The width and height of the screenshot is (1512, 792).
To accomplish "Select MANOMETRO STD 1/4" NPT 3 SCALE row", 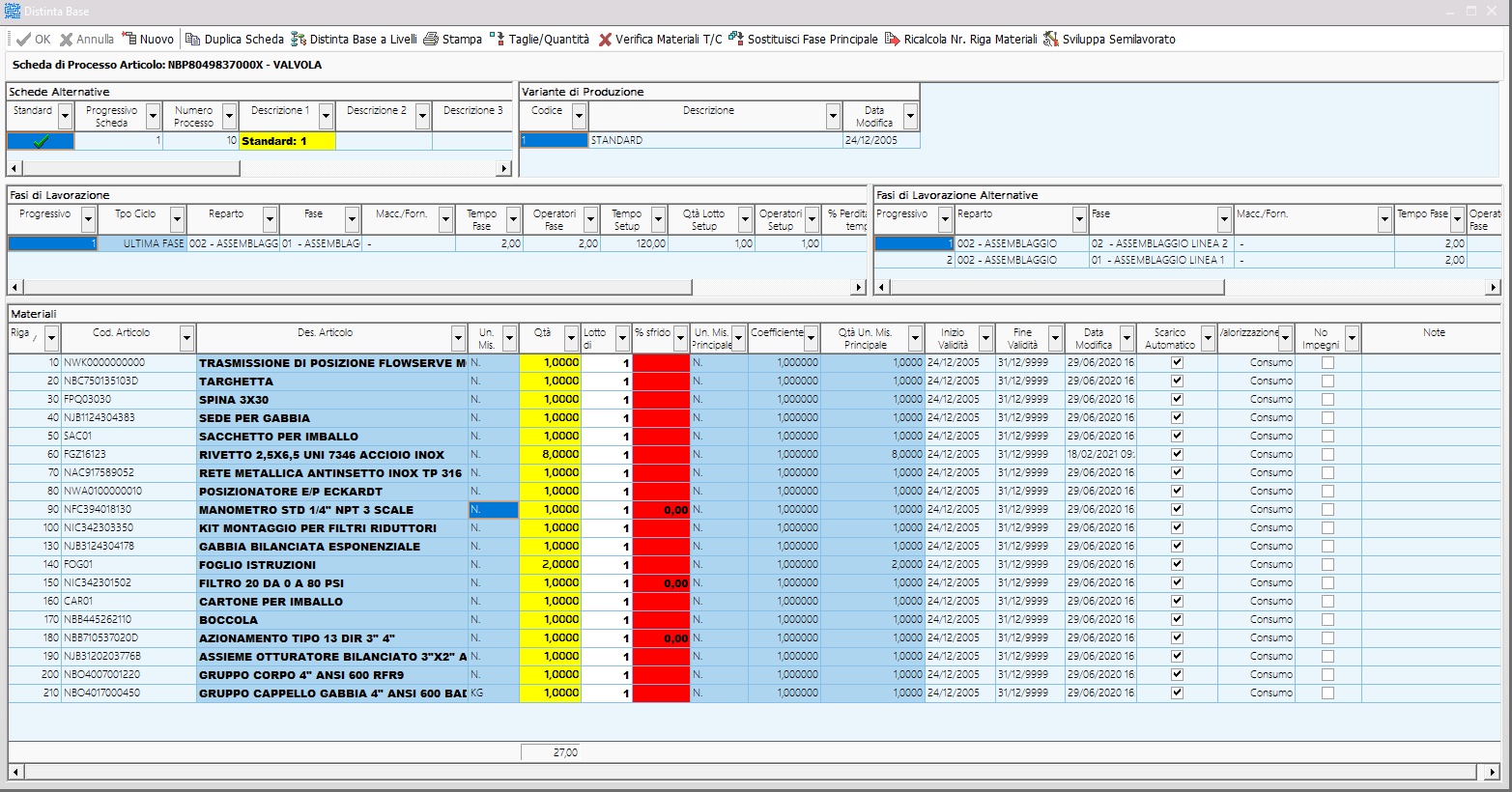I will (331, 510).
